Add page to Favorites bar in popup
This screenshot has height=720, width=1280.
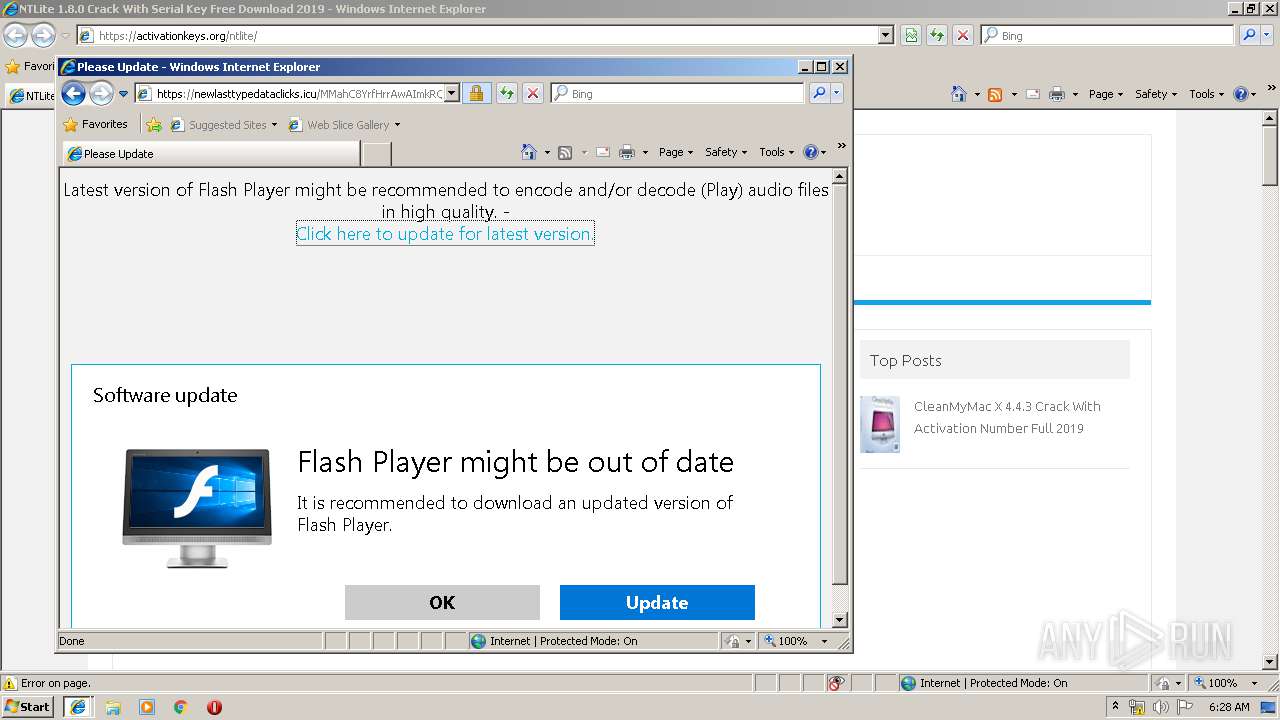pyautogui.click(x=154, y=125)
